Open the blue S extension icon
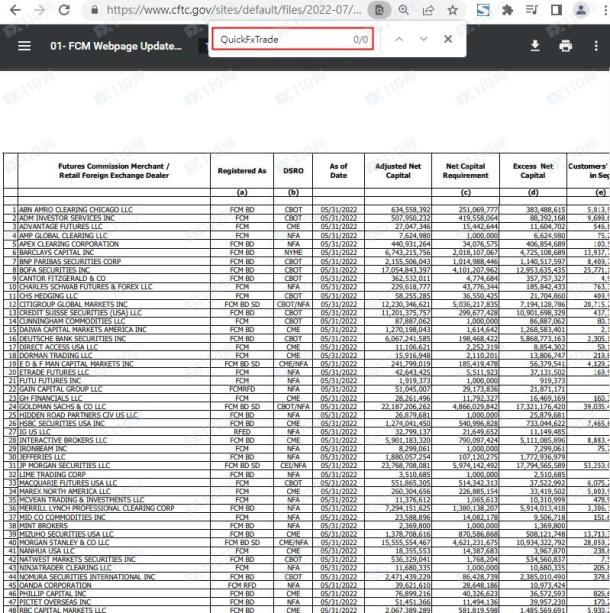 click(x=483, y=10)
